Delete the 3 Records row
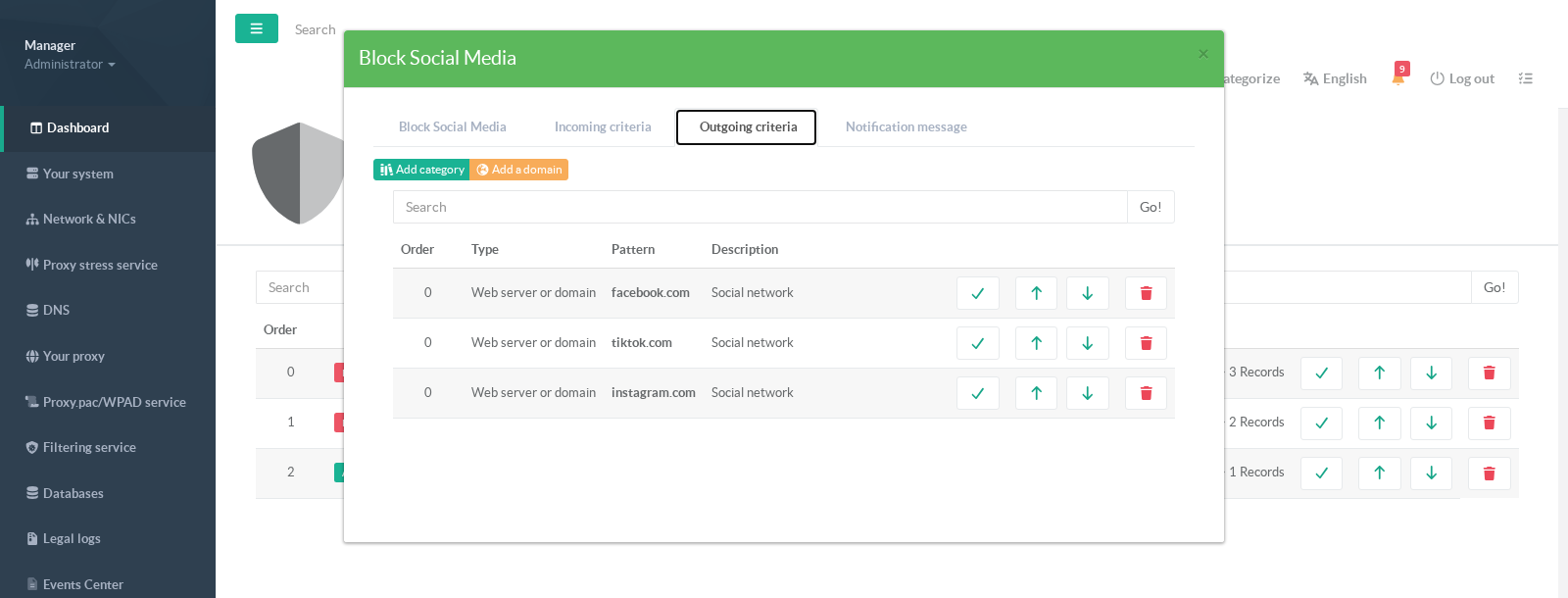Screen dimensions: 1568x598 point(1490,373)
